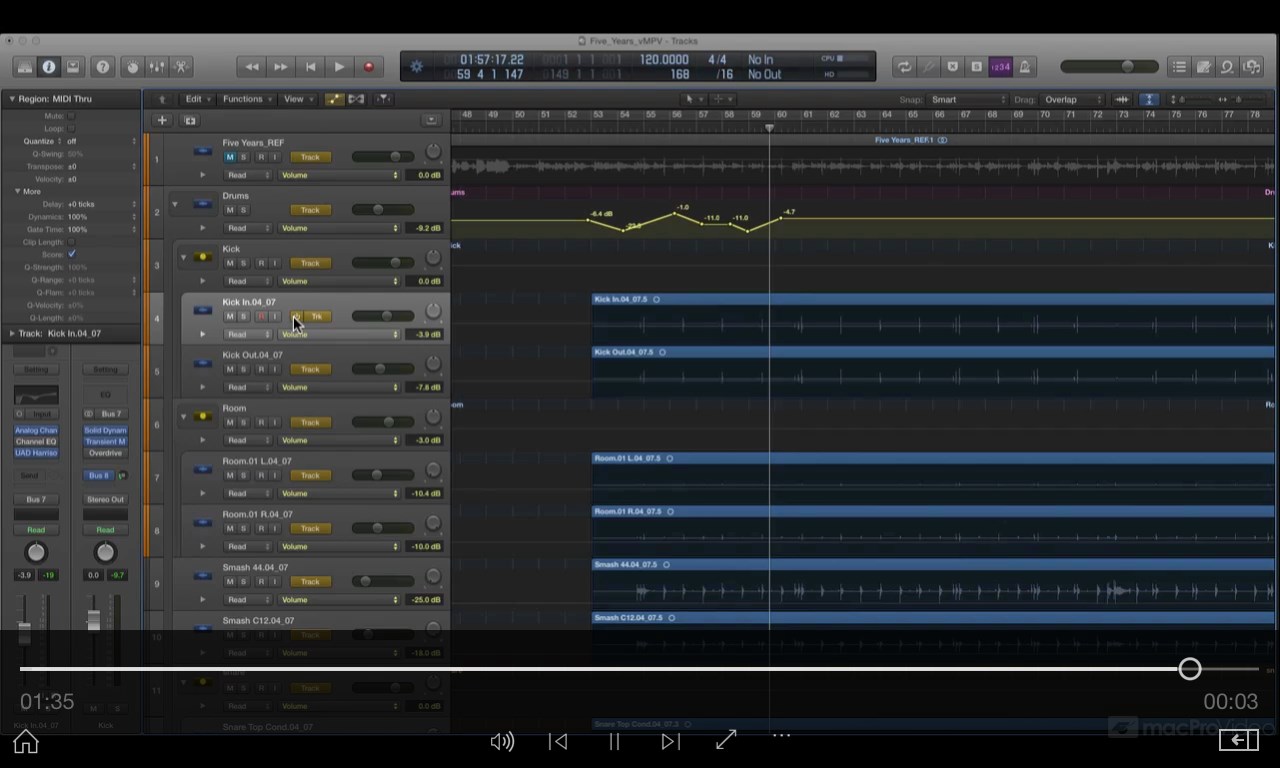Open the Mixer icon in the toolbar
This screenshot has height=768, width=1280.
[157, 66]
